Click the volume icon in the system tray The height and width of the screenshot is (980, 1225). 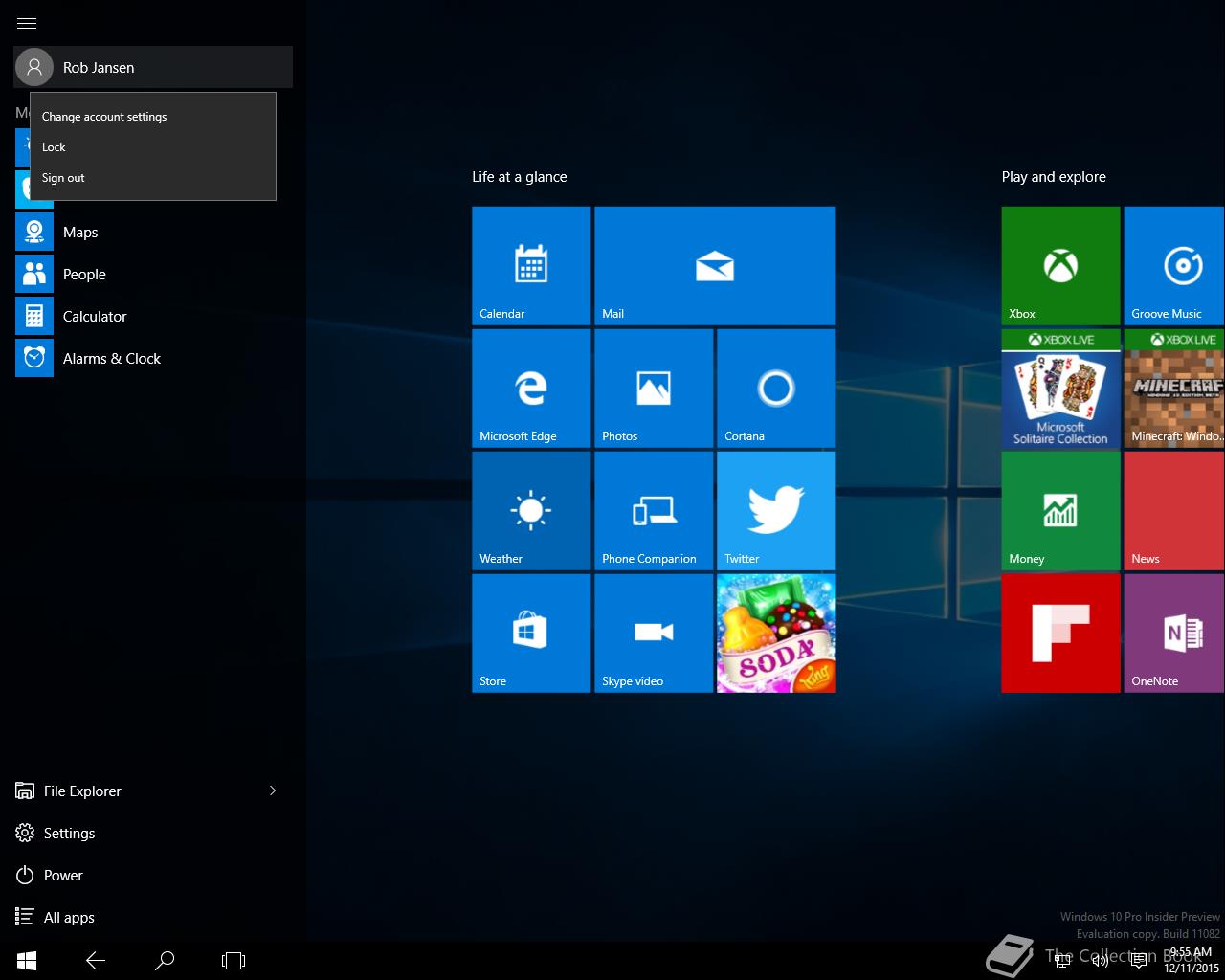coord(1101,961)
